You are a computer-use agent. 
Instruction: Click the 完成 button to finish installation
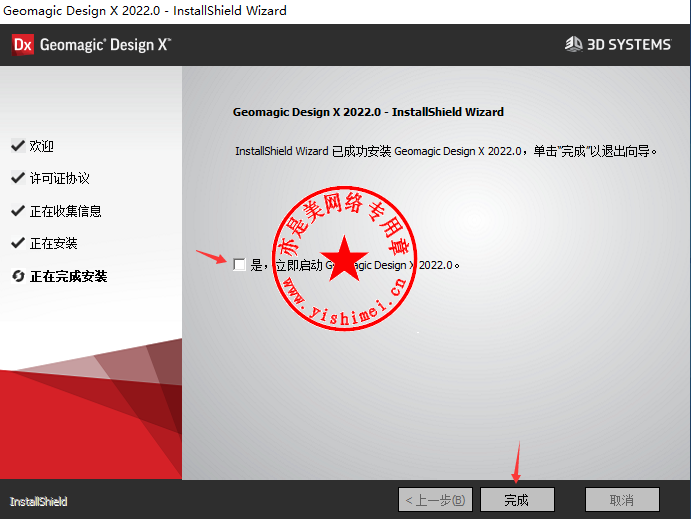click(x=517, y=500)
